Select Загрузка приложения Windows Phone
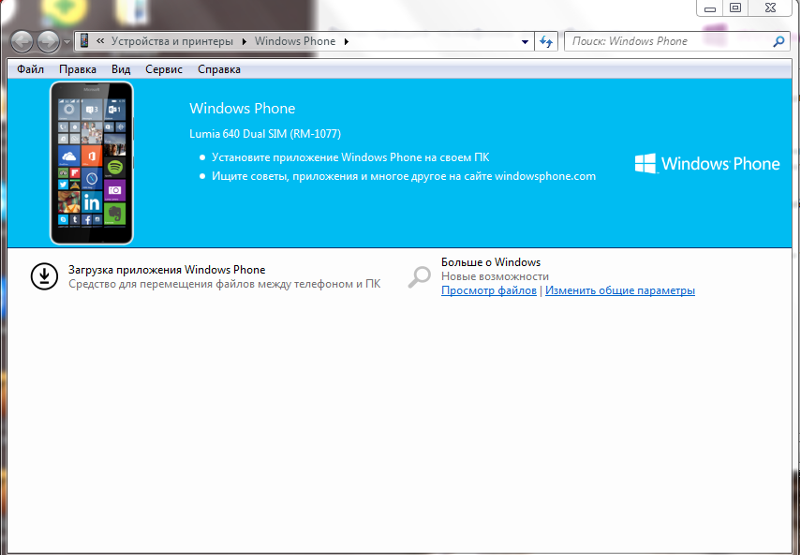 pyautogui.click(x=167, y=270)
